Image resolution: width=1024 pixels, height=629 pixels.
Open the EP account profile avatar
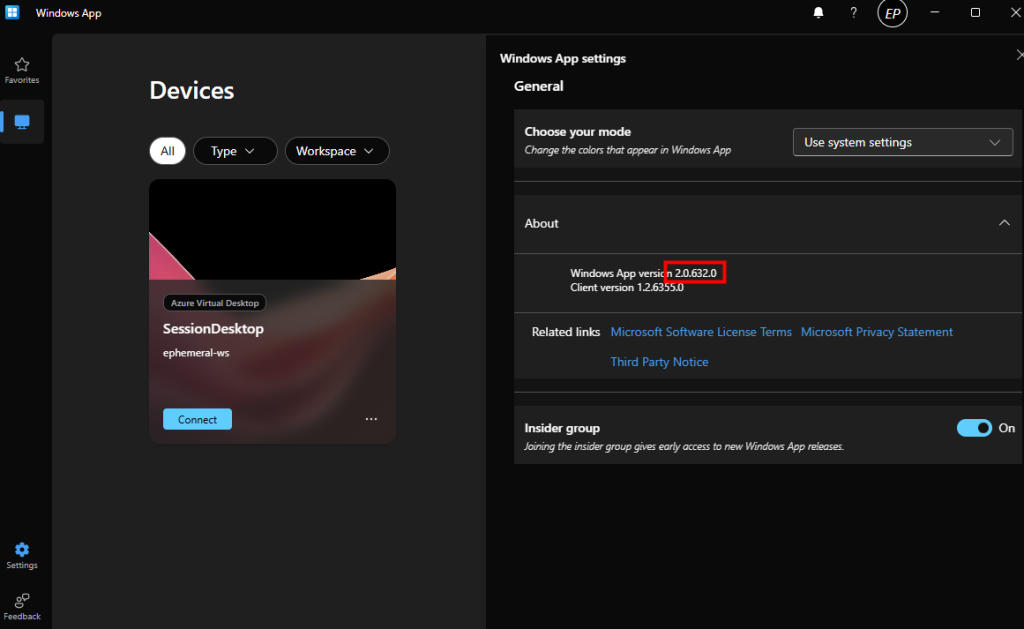pyautogui.click(x=892, y=13)
